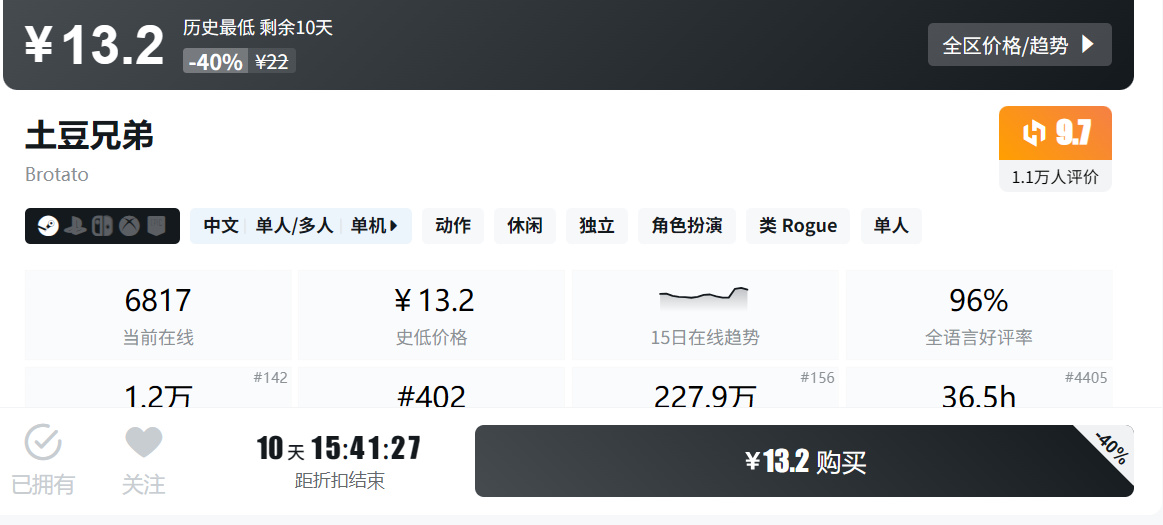
Task: Click the 土豆兄弟 game title
Action: (89, 136)
